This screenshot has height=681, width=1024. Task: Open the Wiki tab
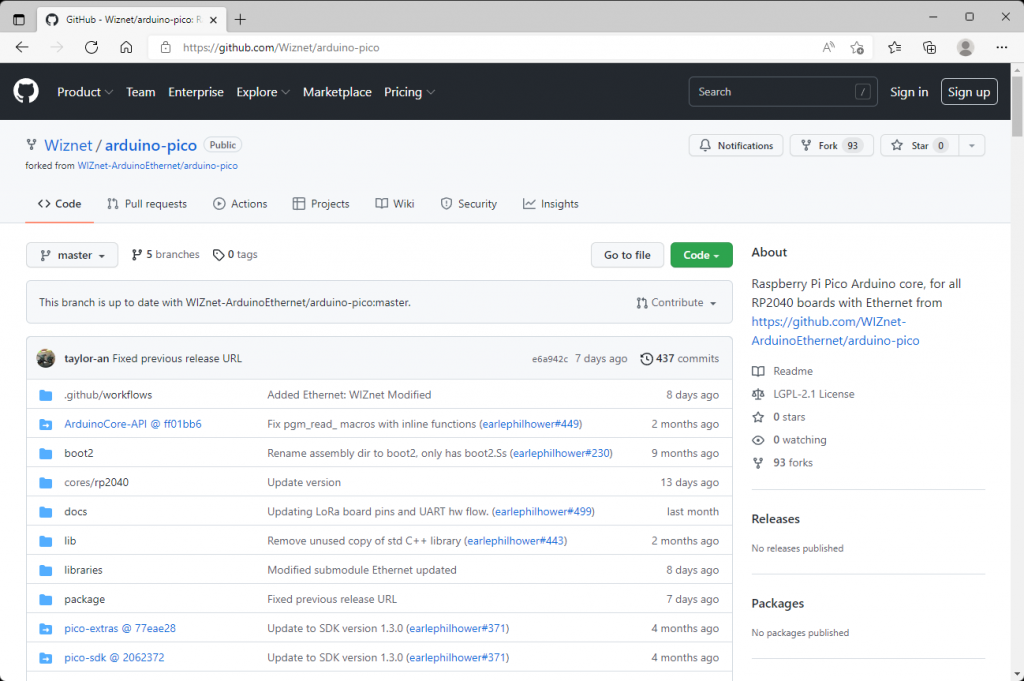(x=394, y=204)
